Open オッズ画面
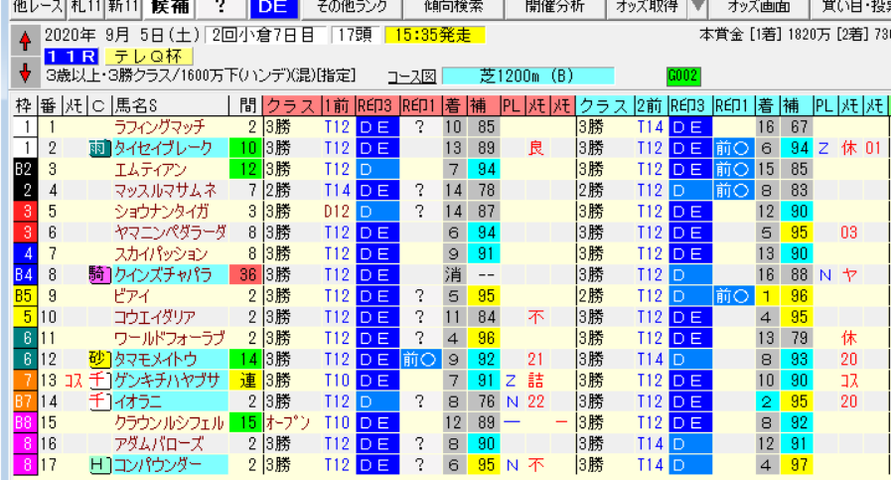Image resolution: width=891 pixels, height=480 pixels. coord(759,7)
